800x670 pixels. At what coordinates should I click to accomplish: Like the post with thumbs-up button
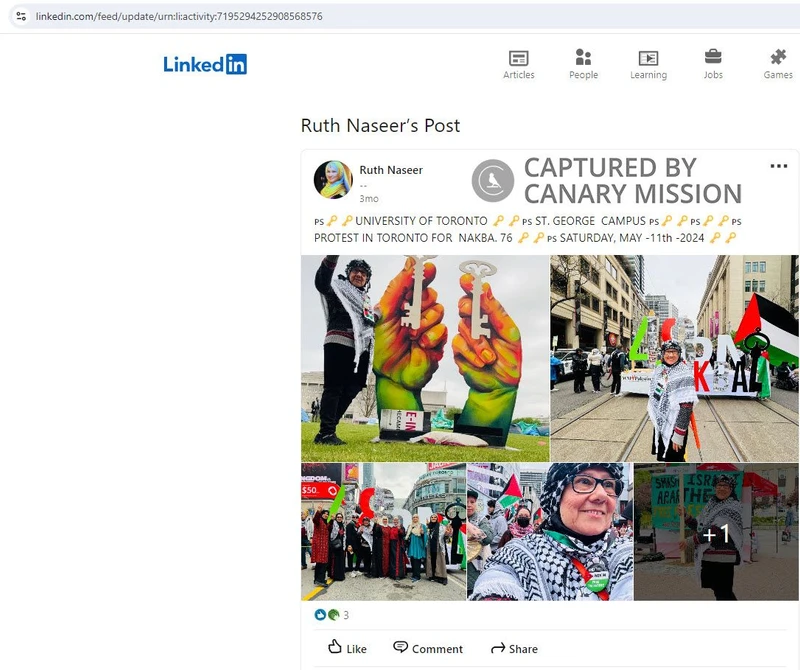(347, 648)
